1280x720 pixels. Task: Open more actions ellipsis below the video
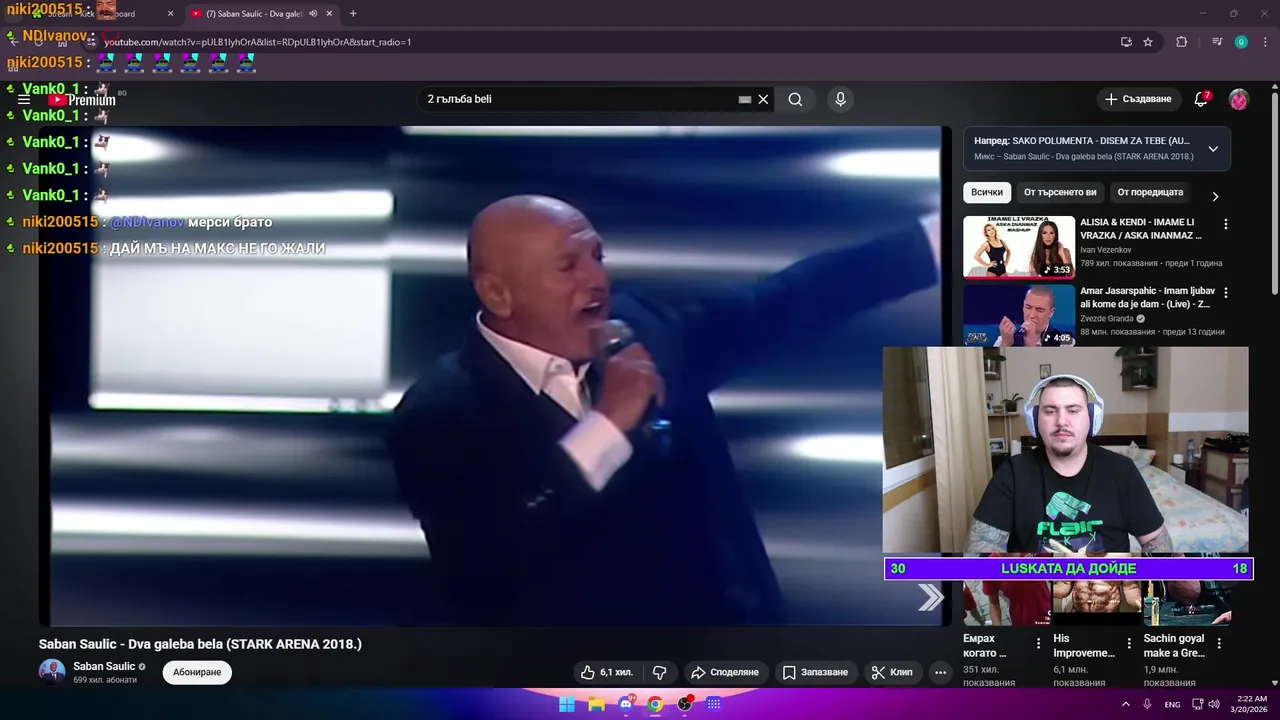tap(940, 672)
